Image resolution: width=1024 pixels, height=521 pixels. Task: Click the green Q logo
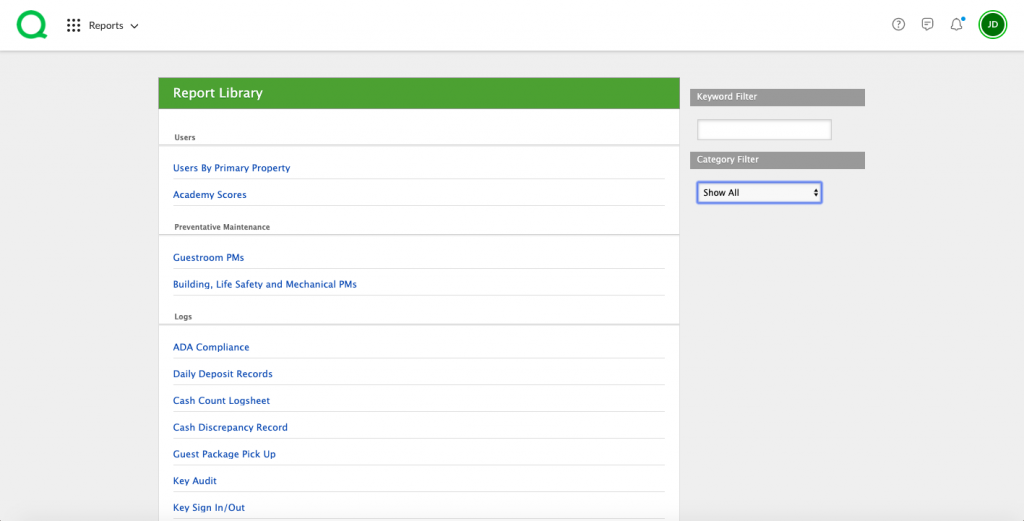tap(32, 25)
